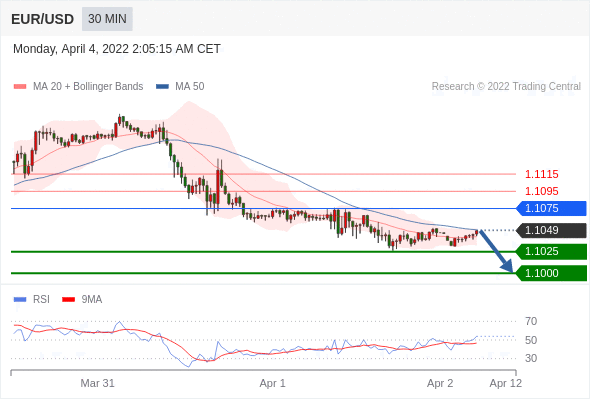Click the blue downward forecast arrow

tap(496, 251)
